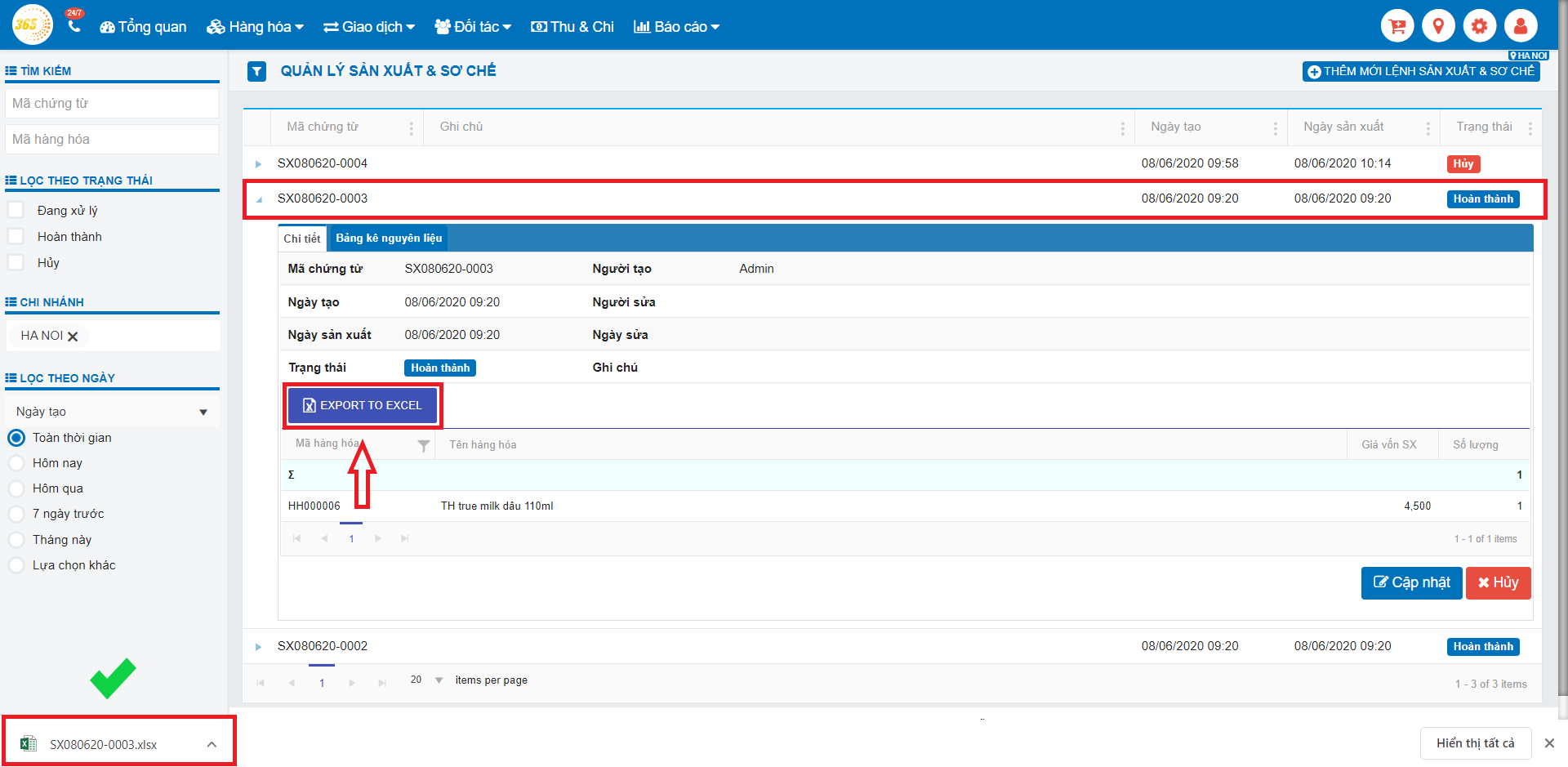The height and width of the screenshot is (767, 1568).
Task: Click the Ngày tạo column menu dots
Action: [x=1275, y=128]
